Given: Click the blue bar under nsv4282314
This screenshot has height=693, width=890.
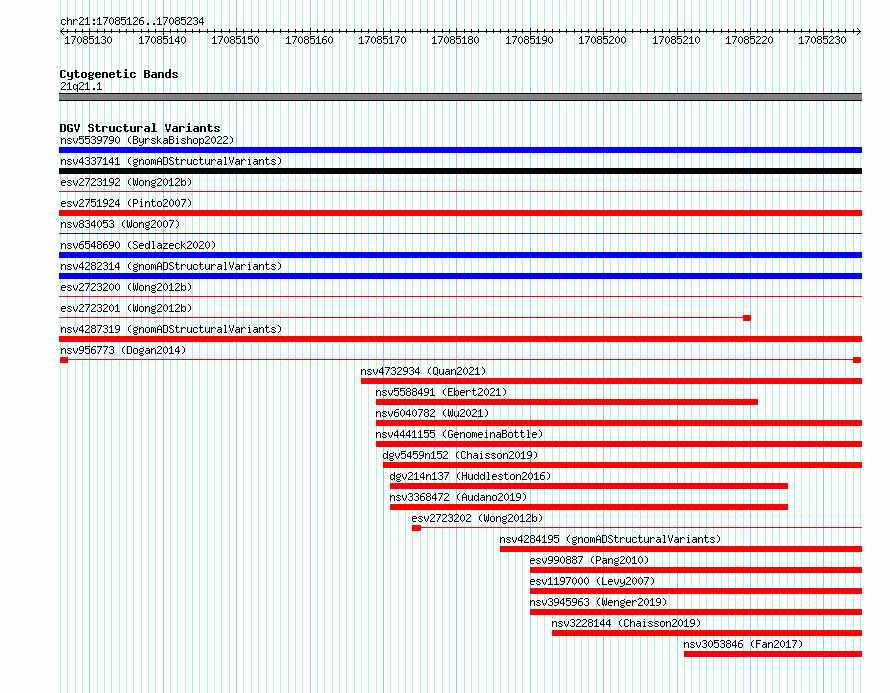Looking at the screenshot, I should tap(460, 276).
